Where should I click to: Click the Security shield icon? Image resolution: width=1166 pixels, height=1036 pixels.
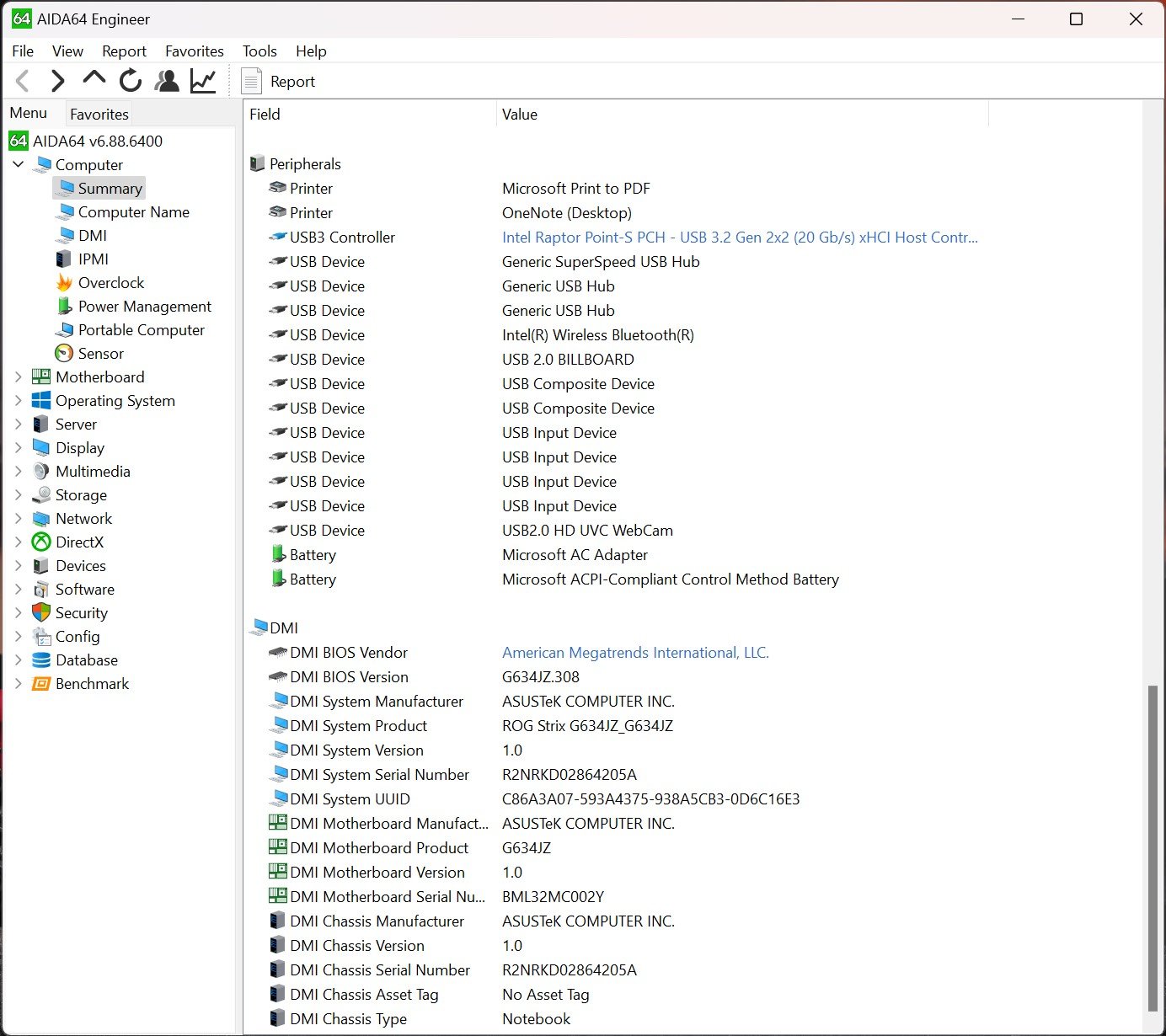(41, 613)
